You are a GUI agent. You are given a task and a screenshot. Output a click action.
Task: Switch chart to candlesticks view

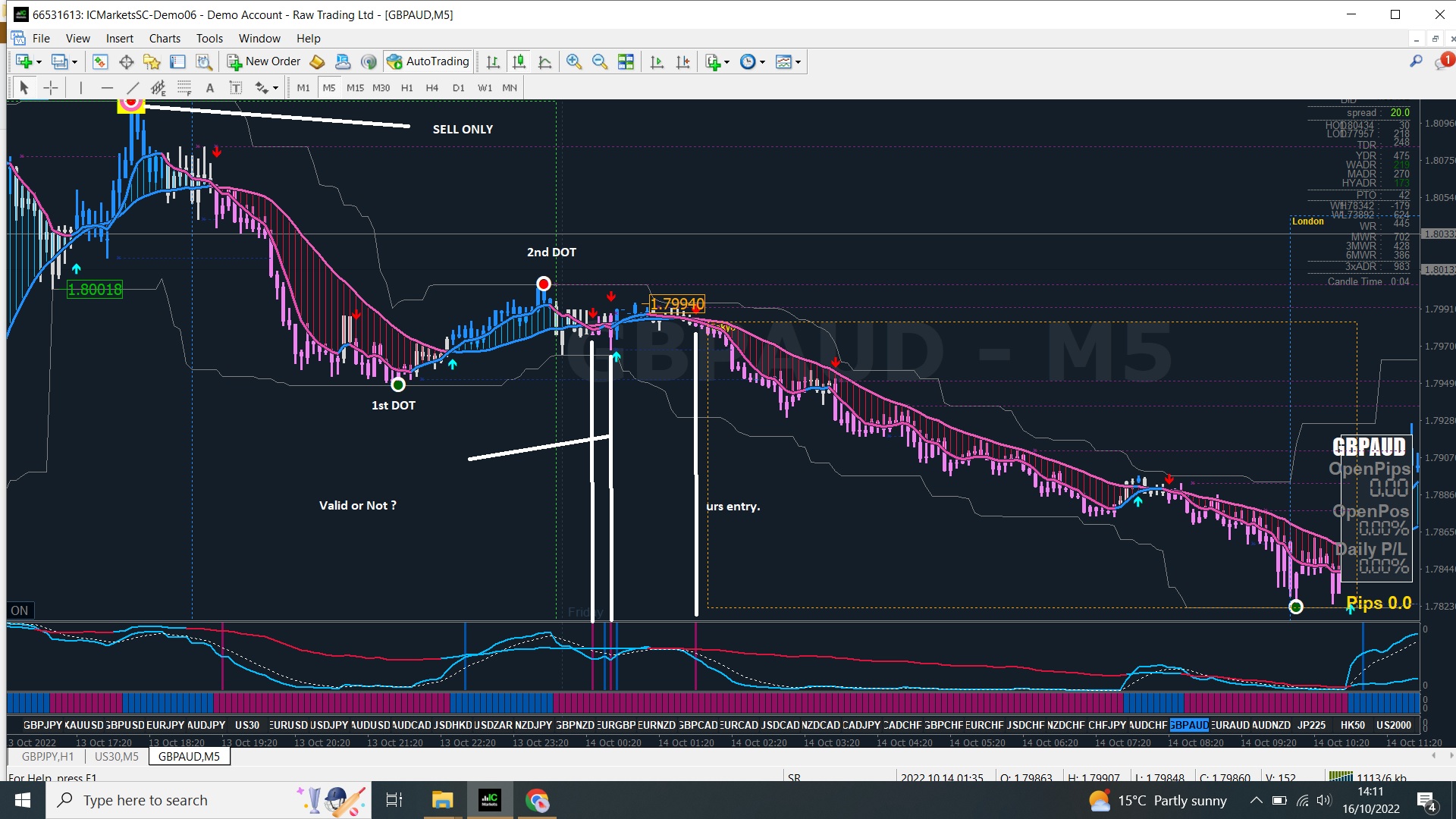[519, 62]
